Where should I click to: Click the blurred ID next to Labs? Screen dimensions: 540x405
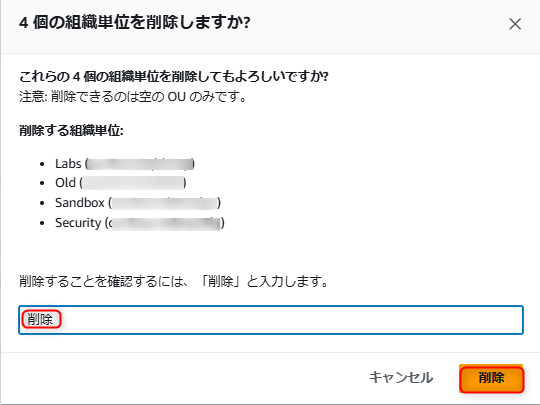140,164
